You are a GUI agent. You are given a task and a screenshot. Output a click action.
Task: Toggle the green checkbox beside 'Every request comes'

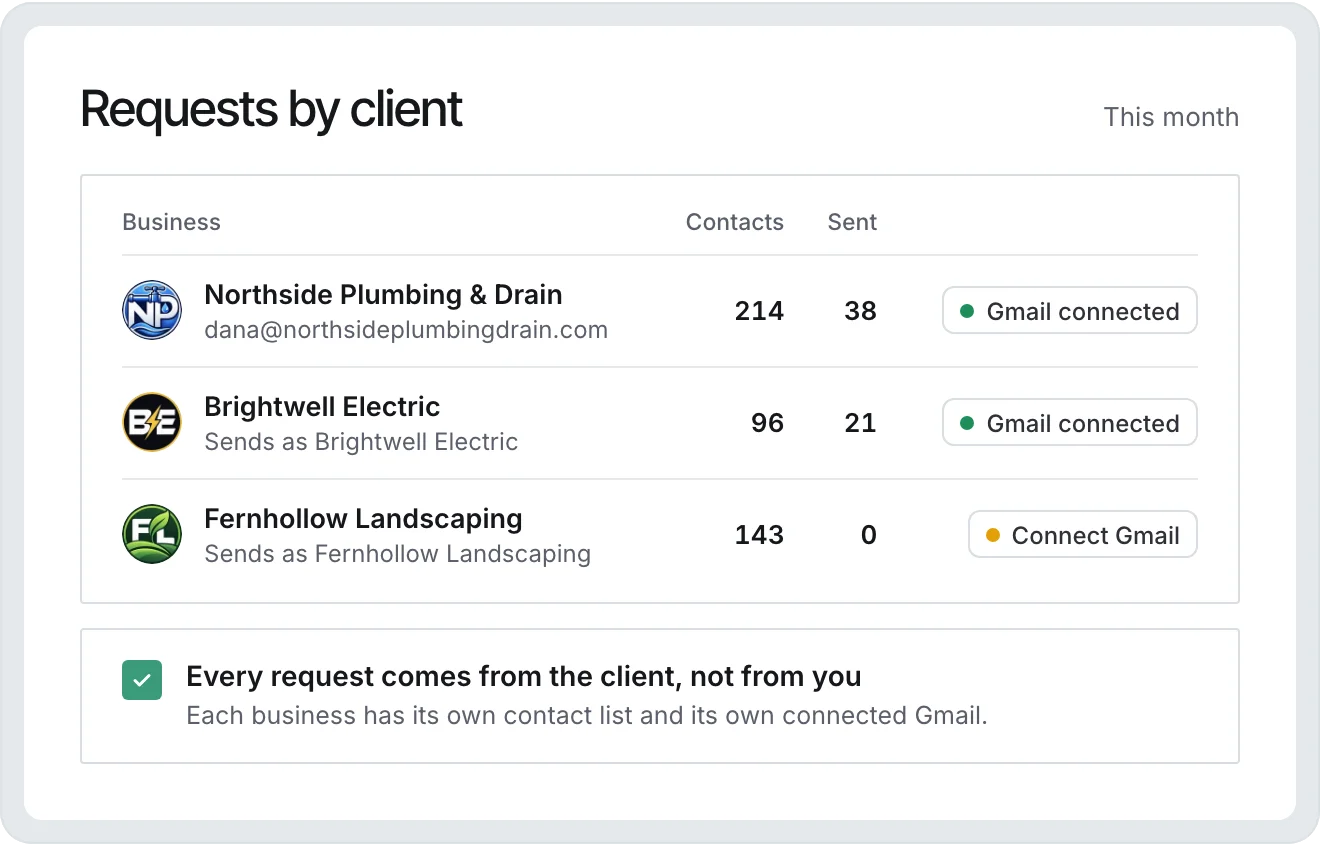tap(142, 680)
